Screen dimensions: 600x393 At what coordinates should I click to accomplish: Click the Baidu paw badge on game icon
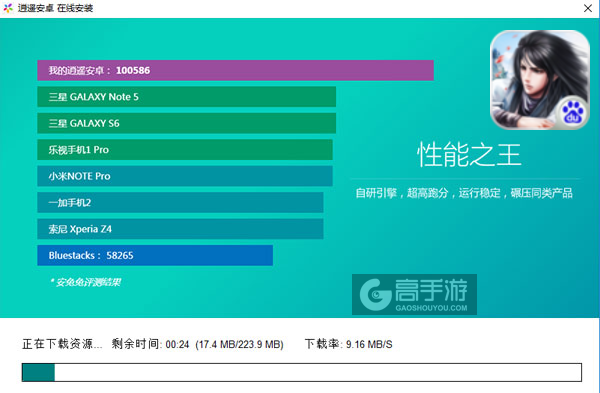click(572, 113)
